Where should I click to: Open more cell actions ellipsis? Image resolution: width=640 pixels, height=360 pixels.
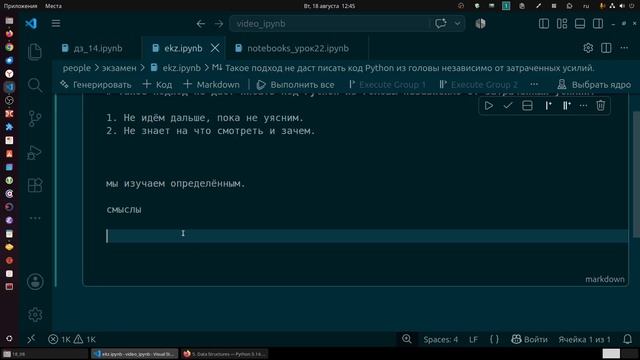583,106
